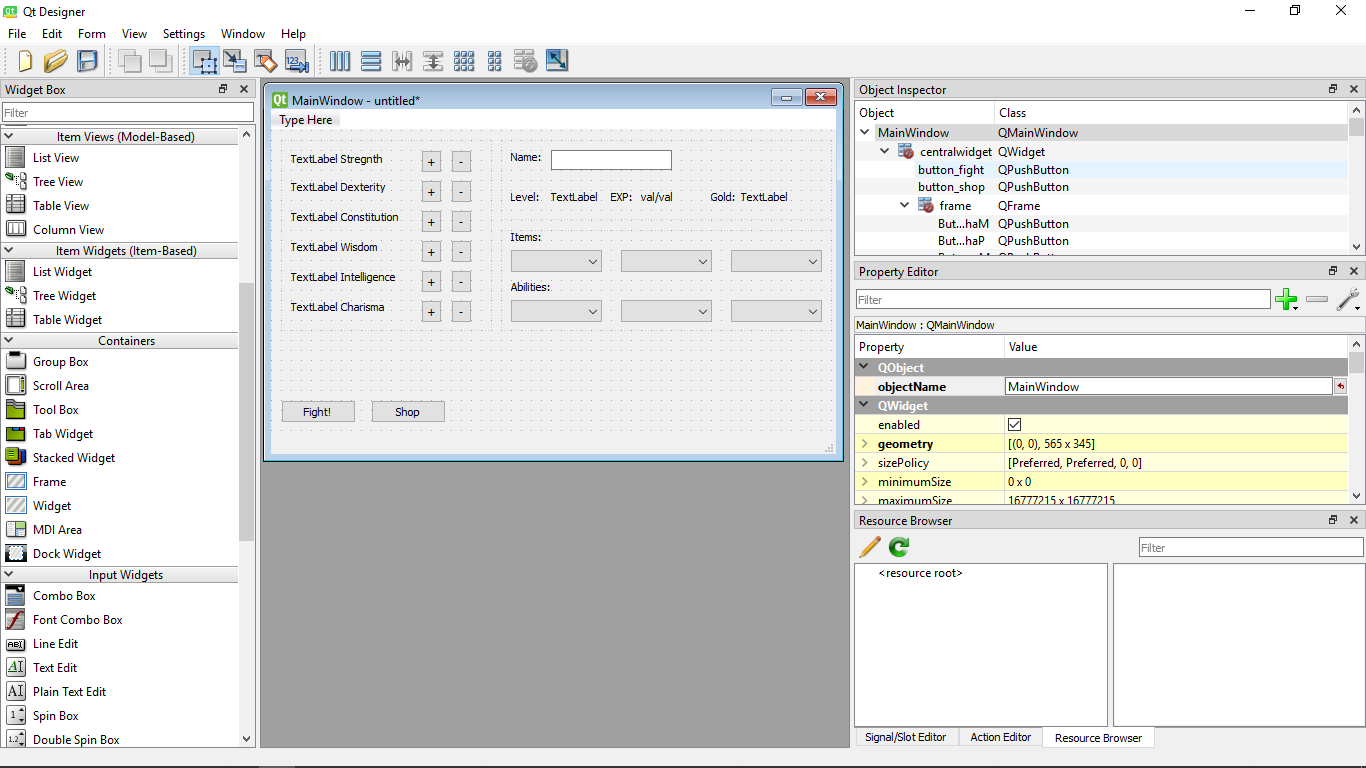Float the Widget Box panel

pyautogui.click(x=223, y=89)
